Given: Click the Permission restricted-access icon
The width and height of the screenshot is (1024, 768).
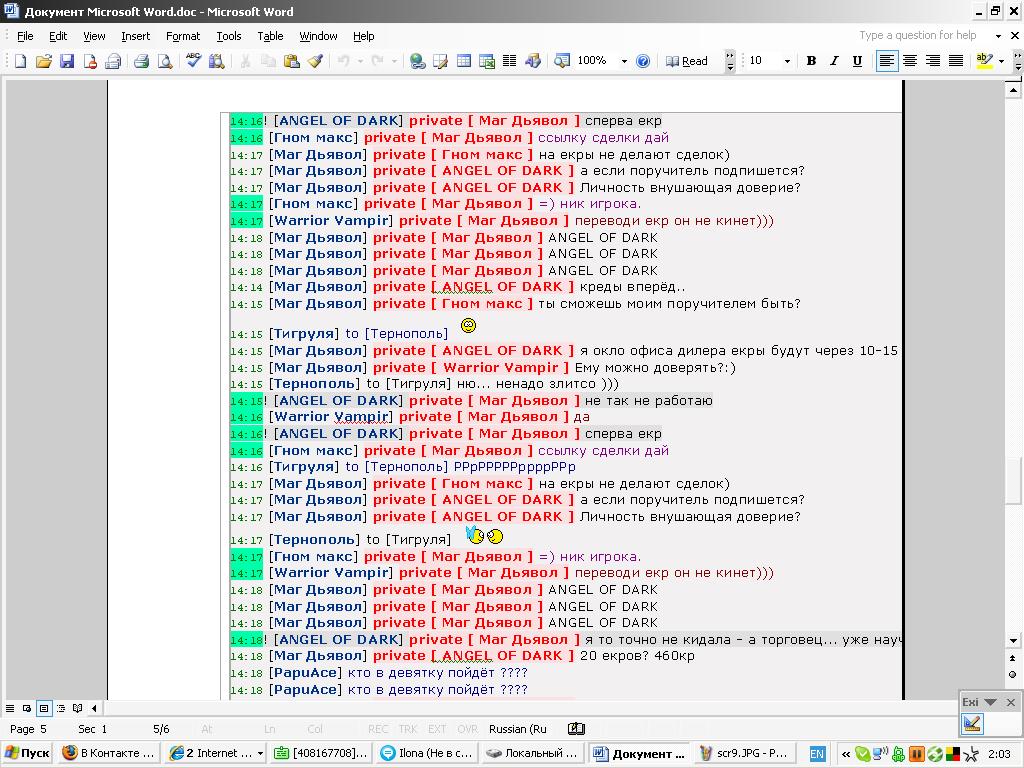Looking at the screenshot, I should point(90,61).
